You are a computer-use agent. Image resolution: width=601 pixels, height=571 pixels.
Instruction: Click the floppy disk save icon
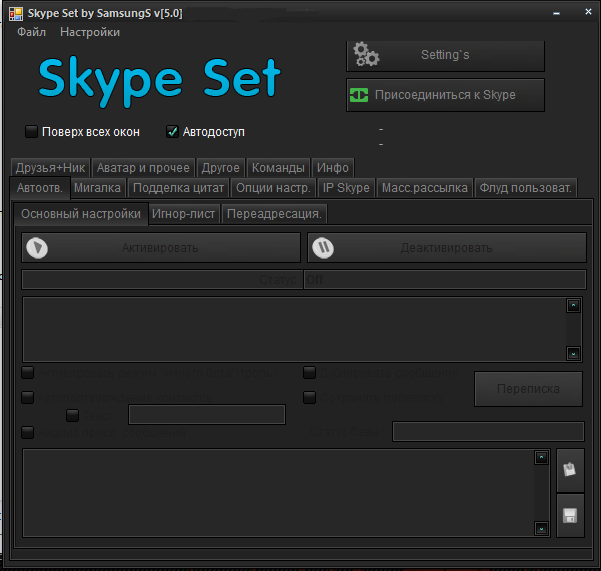(570, 515)
